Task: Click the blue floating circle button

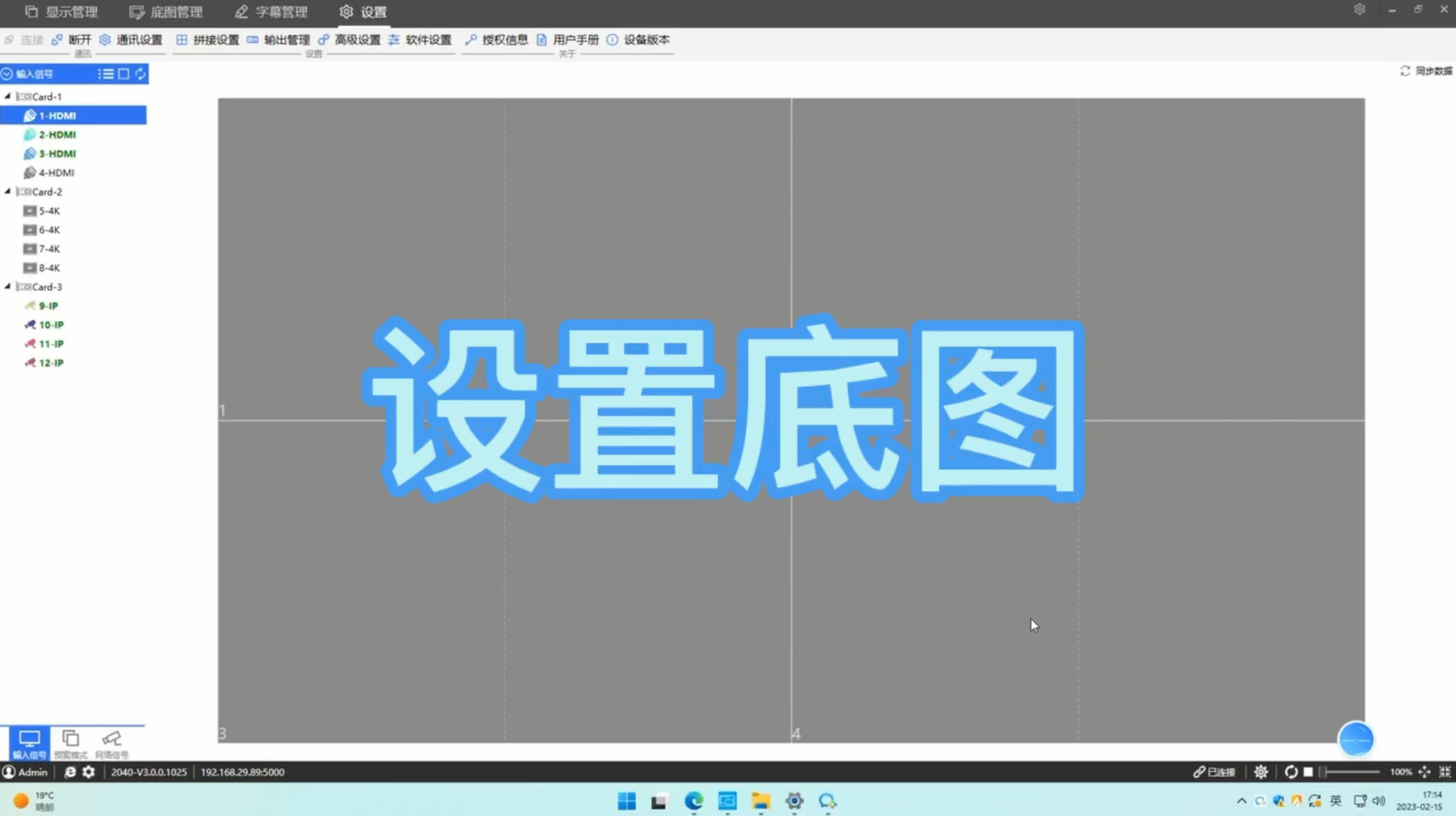Action: click(1355, 739)
